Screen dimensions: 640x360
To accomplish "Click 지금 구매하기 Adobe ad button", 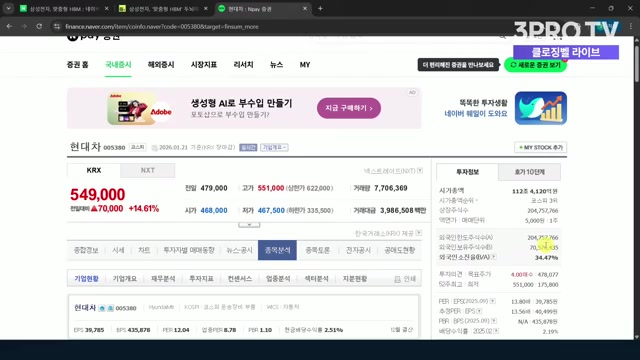I will click(349, 108).
